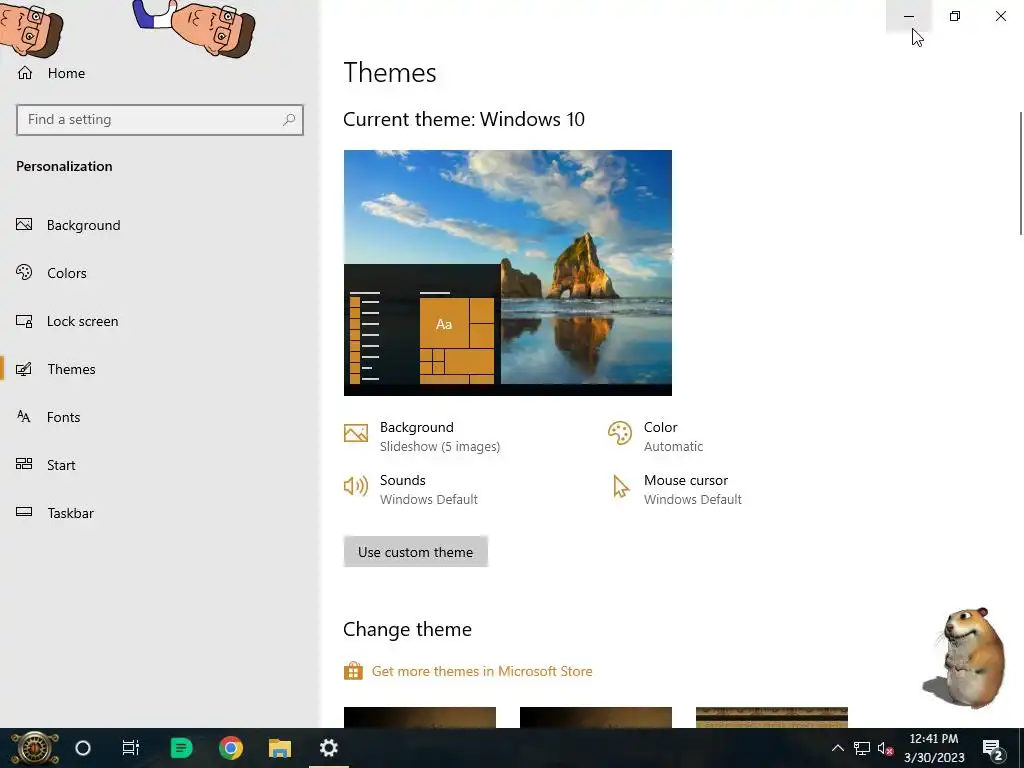
Task: Click the Taskbar icon in sidebar
Action: click(24, 512)
